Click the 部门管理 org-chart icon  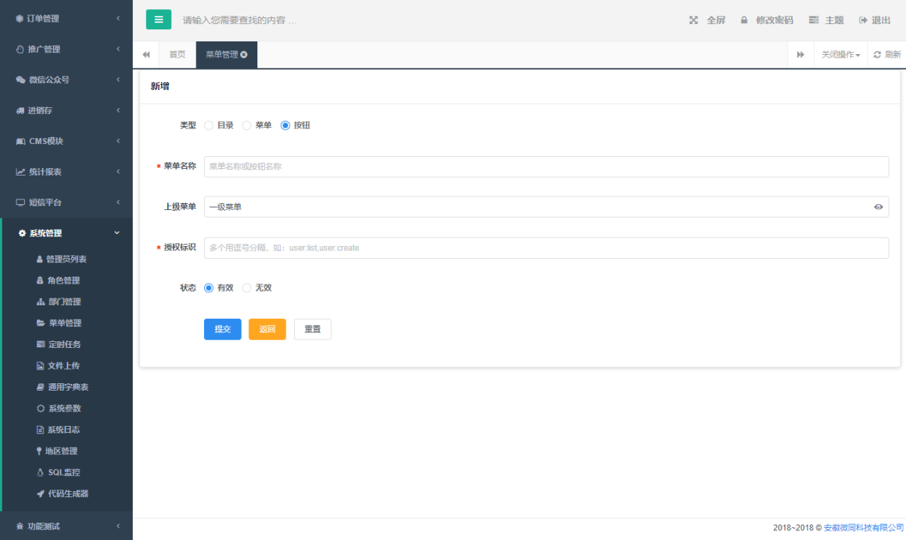point(40,301)
